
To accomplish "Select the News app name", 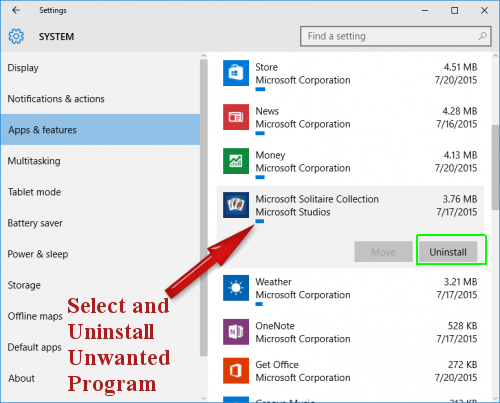I will pos(267,111).
